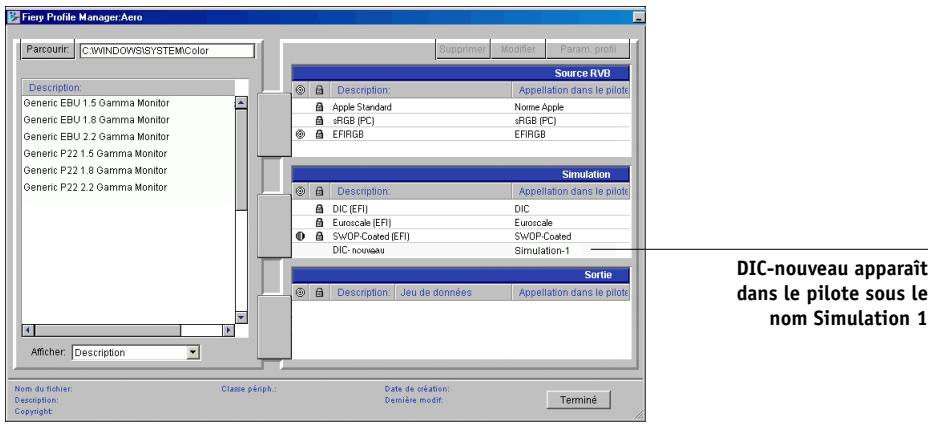931x425 pixels.
Task: Click the lock icon for Apple Standard
Action: click(319, 107)
